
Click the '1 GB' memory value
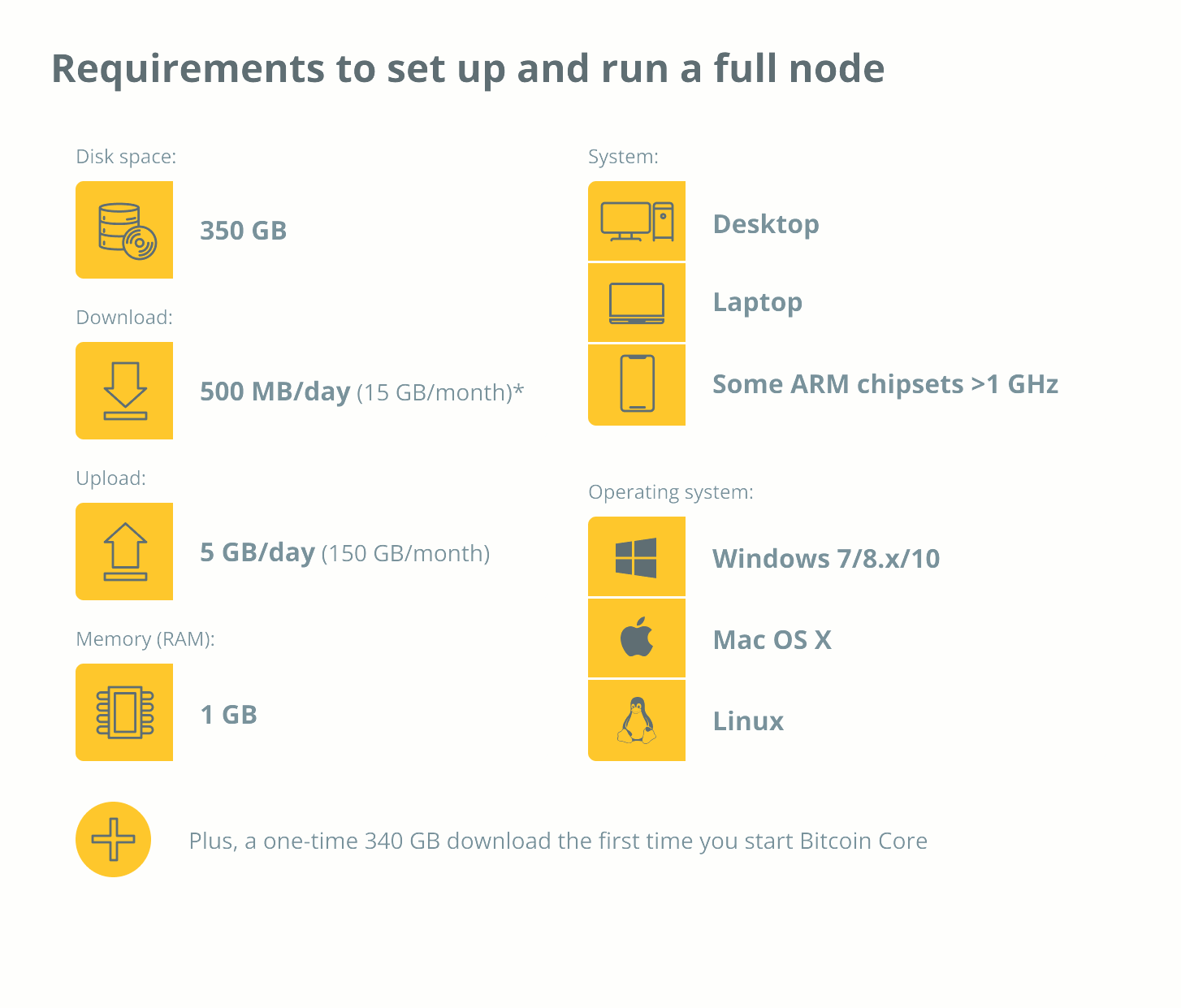click(x=229, y=715)
